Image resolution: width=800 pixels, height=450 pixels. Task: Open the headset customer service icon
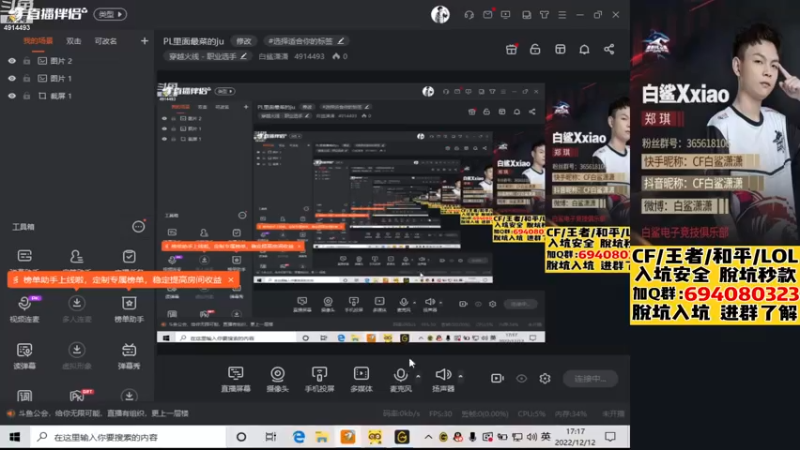pyautogui.click(x=469, y=15)
